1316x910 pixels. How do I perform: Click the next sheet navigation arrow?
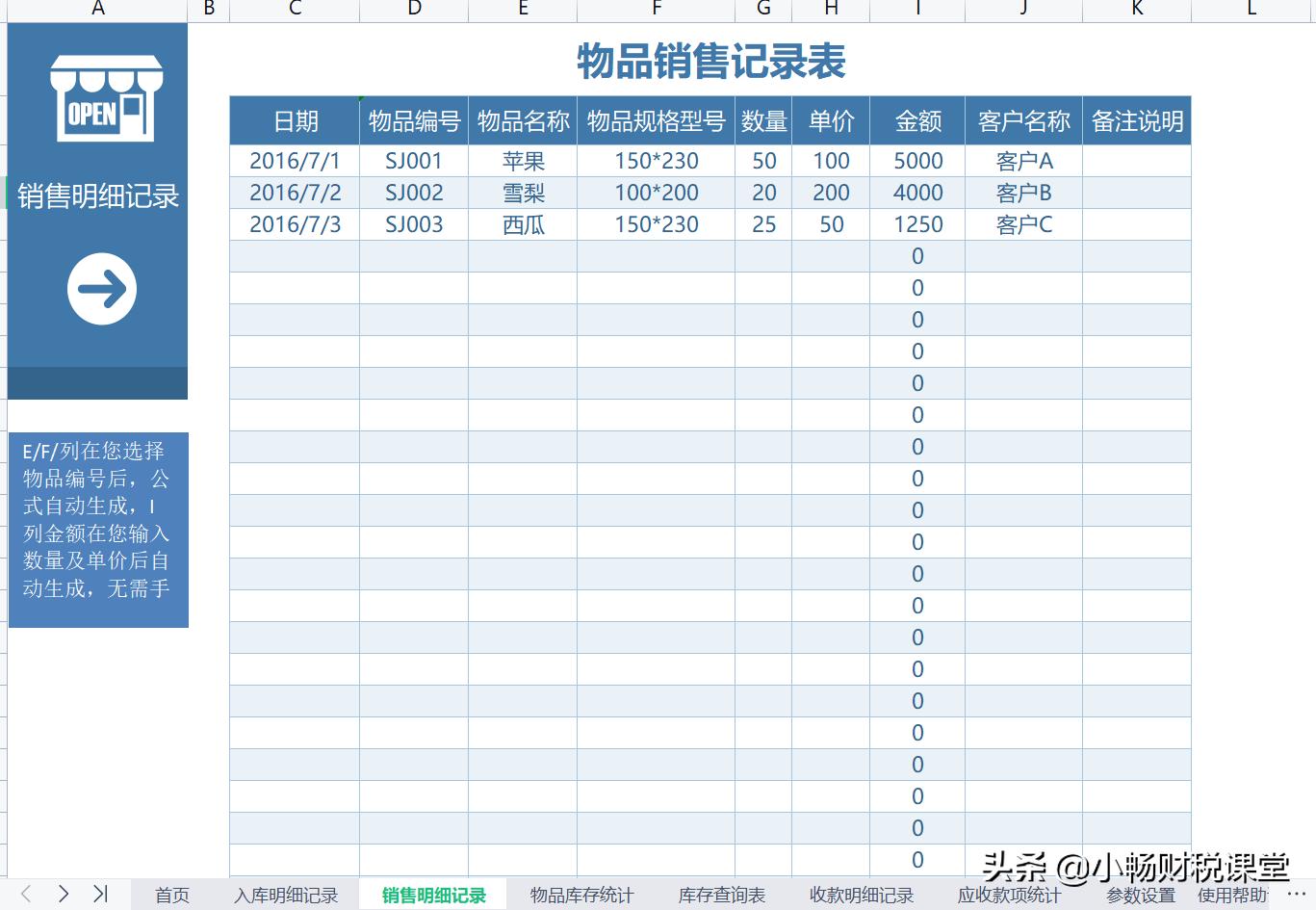pyautogui.click(x=62, y=895)
